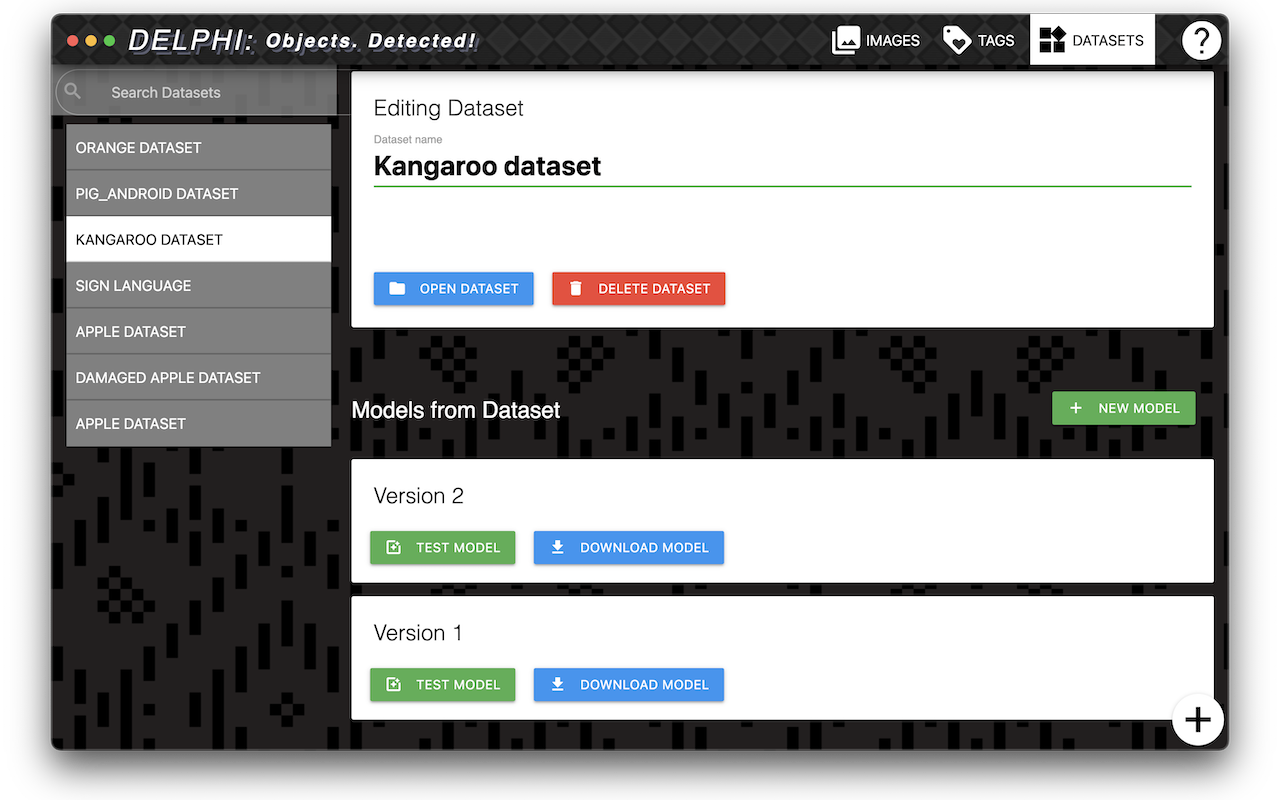Select Orange Dataset in the list
This screenshot has height=800, width=1280.
click(198, 148)
